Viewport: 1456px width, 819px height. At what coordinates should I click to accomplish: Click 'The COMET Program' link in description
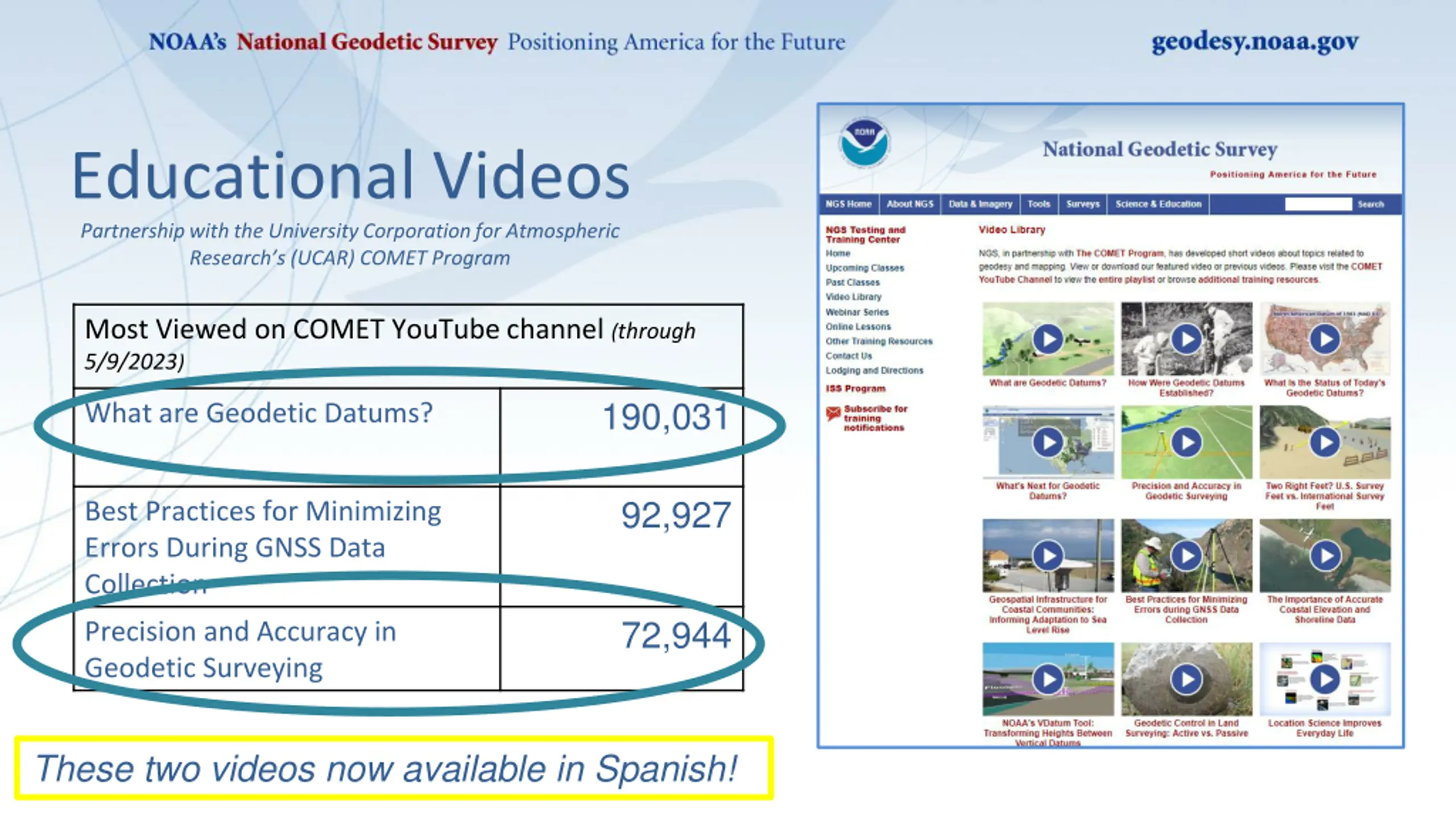[1120, 254]
